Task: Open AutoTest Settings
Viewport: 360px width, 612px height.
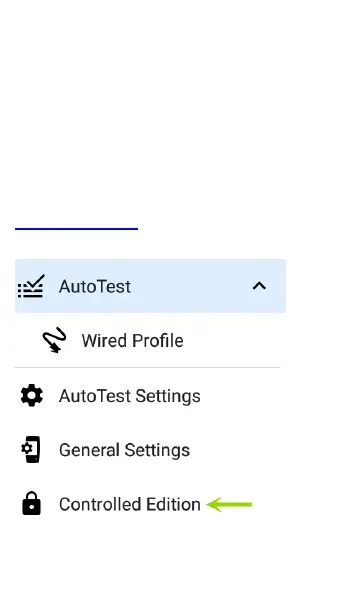Action: click(x=150, y=396)
